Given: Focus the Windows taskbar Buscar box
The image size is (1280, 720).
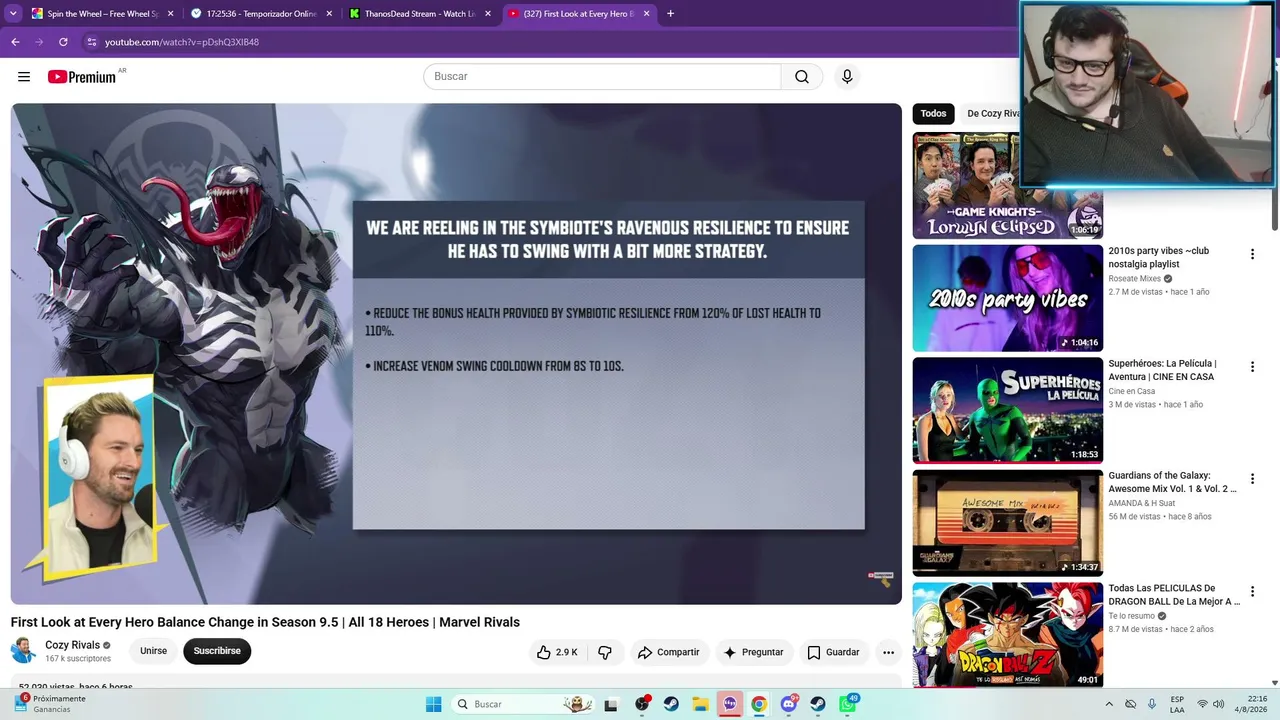Looking at the screenshot, I should click(x=523, y=704).
